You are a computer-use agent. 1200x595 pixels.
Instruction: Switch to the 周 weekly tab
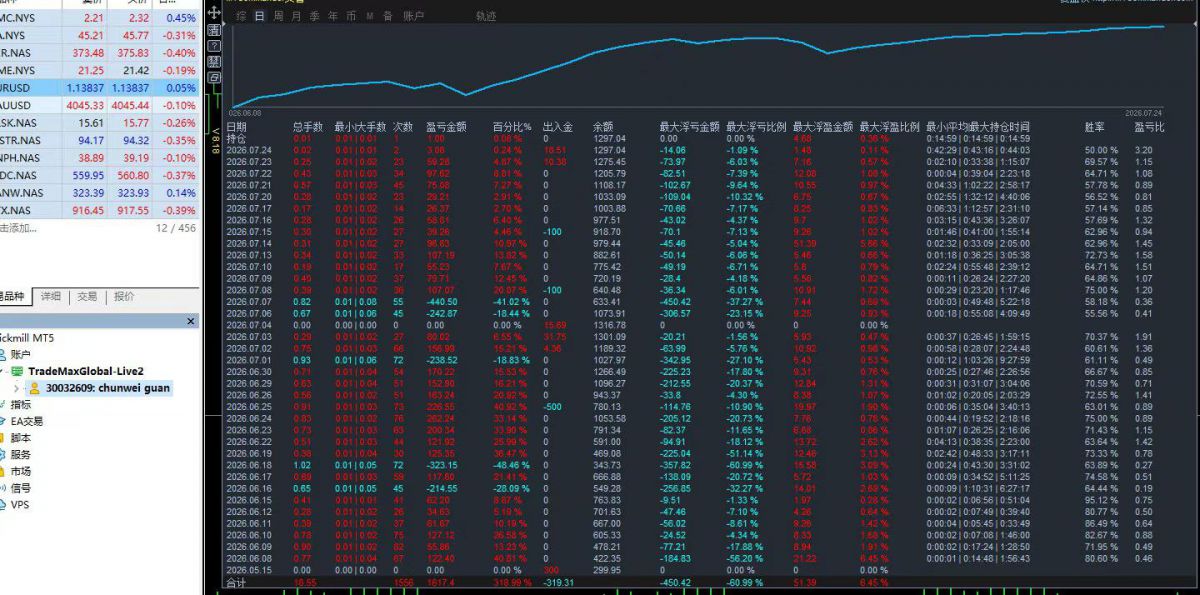coord(278,17)
